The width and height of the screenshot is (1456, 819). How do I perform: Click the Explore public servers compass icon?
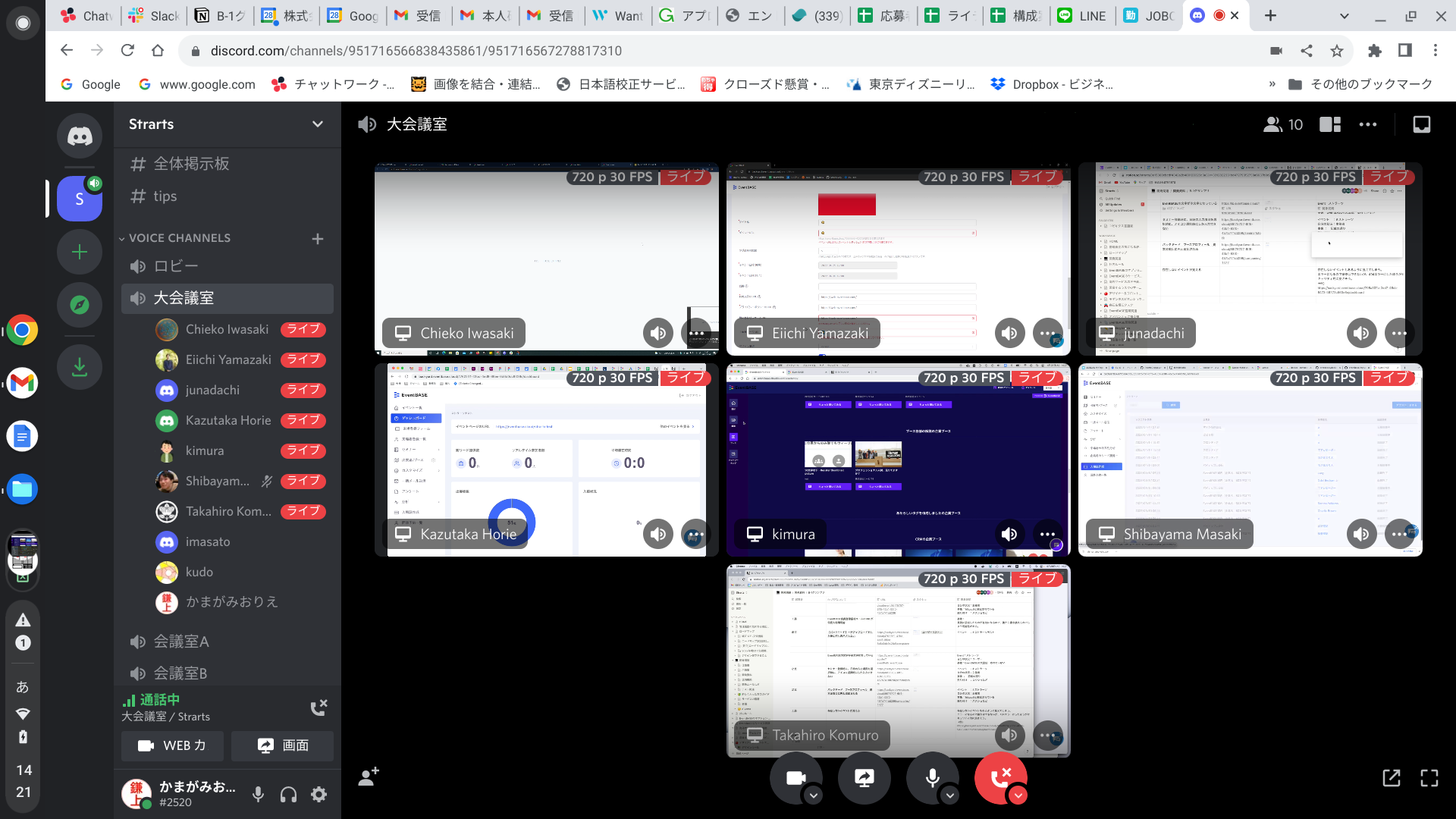[x=80, y=305]
